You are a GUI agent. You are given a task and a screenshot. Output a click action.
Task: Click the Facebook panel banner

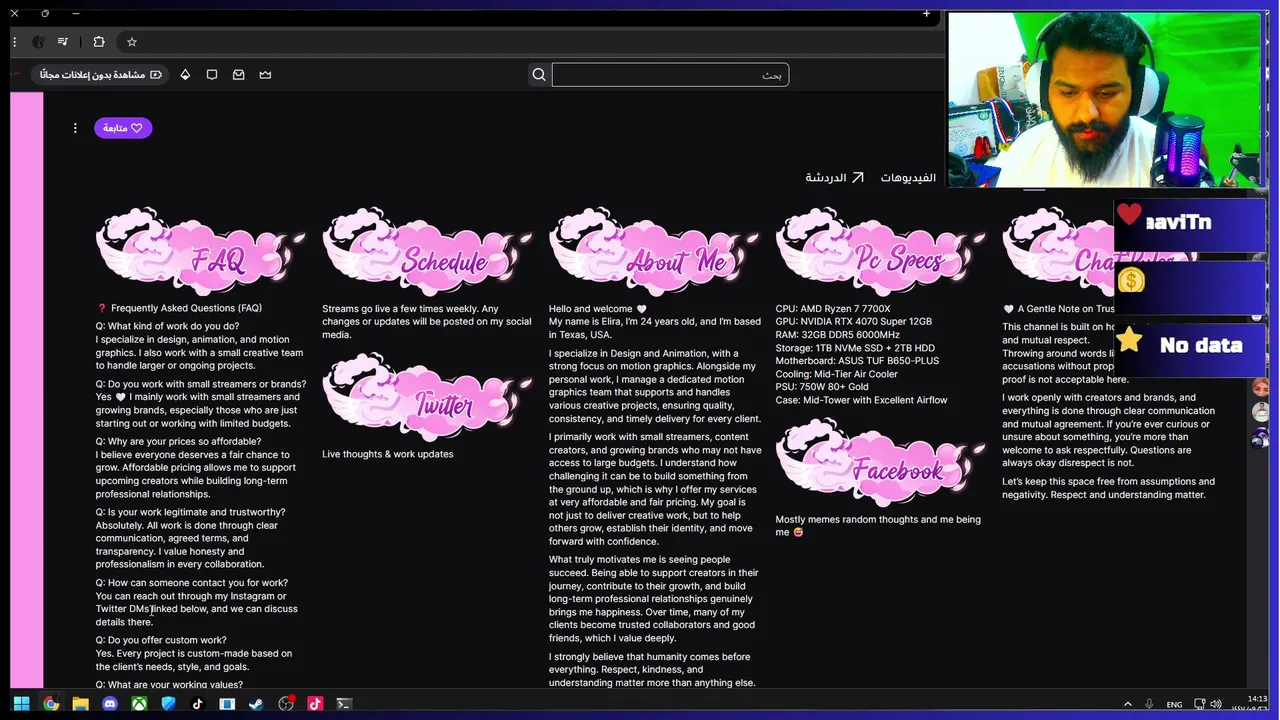tap(880, 462)
